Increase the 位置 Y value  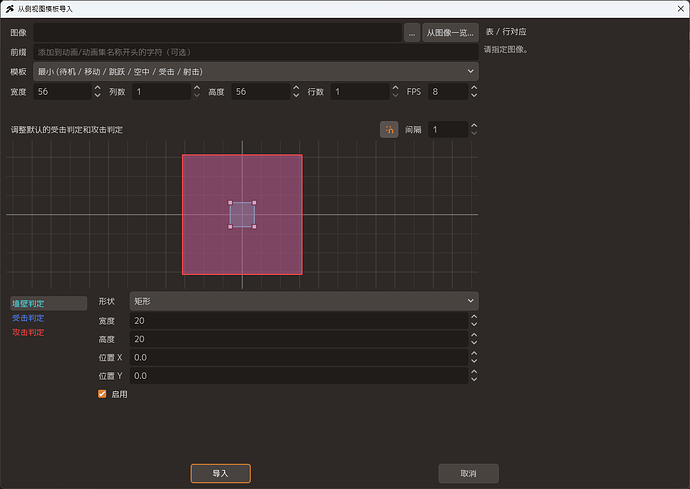pos(474,372)
